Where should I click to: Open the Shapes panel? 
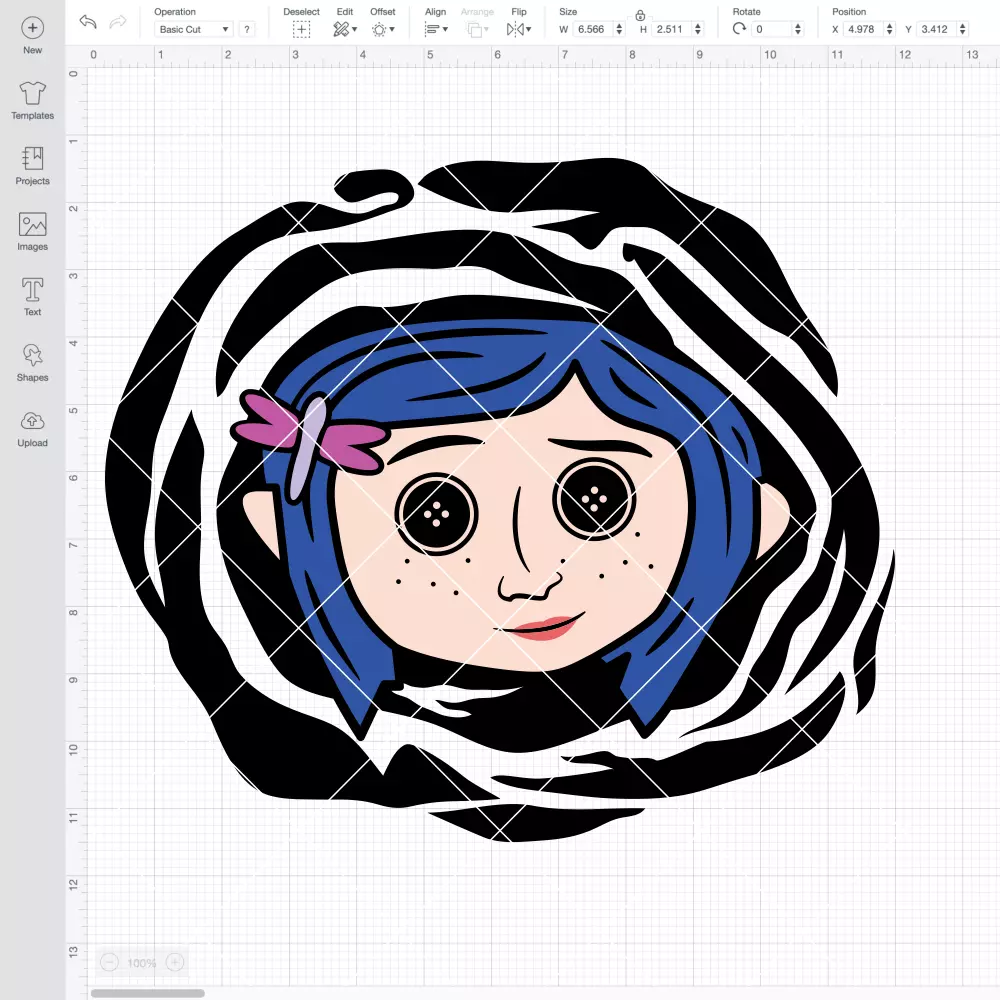click(x=33, y=363)
